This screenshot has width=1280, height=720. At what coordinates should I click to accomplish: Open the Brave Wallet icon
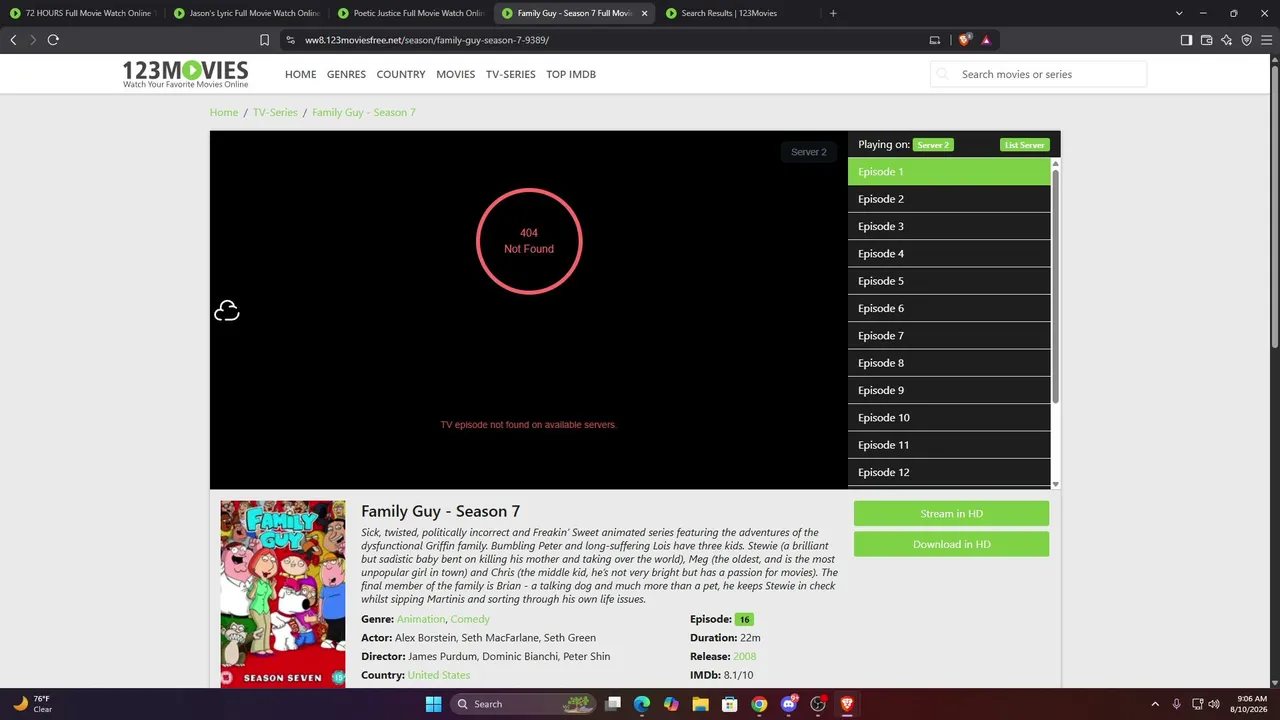(1206, 40)
